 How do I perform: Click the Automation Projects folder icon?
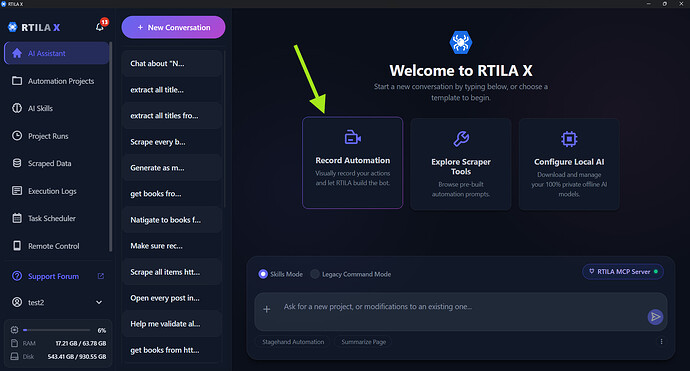(x=17, y=81)
